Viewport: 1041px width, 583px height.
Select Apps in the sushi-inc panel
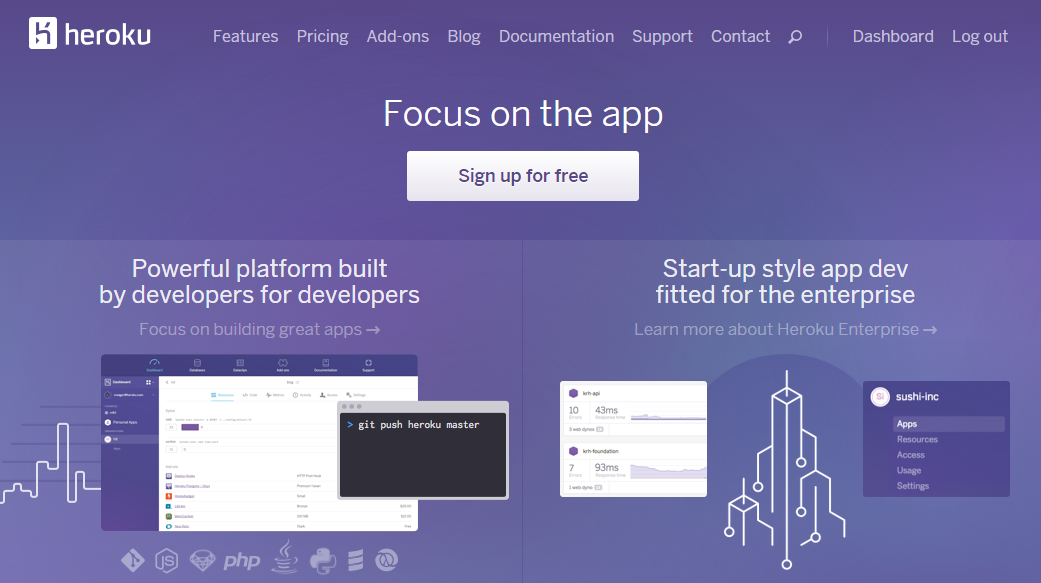(x=949, y=424)
